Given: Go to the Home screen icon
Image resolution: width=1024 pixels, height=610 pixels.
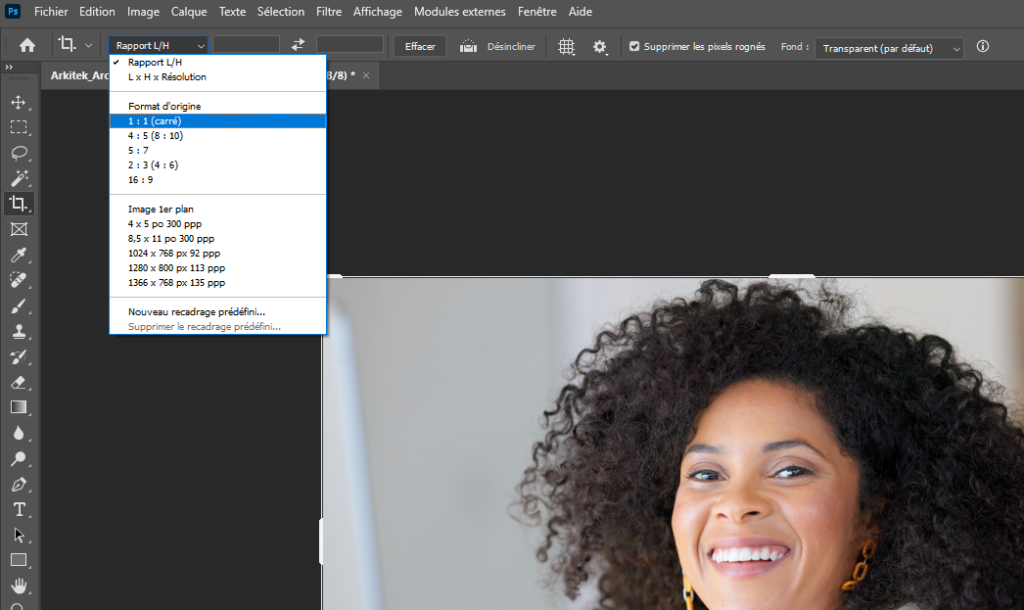Looking at the screenshot, I should pyautogui.click(x=27, y=45).
